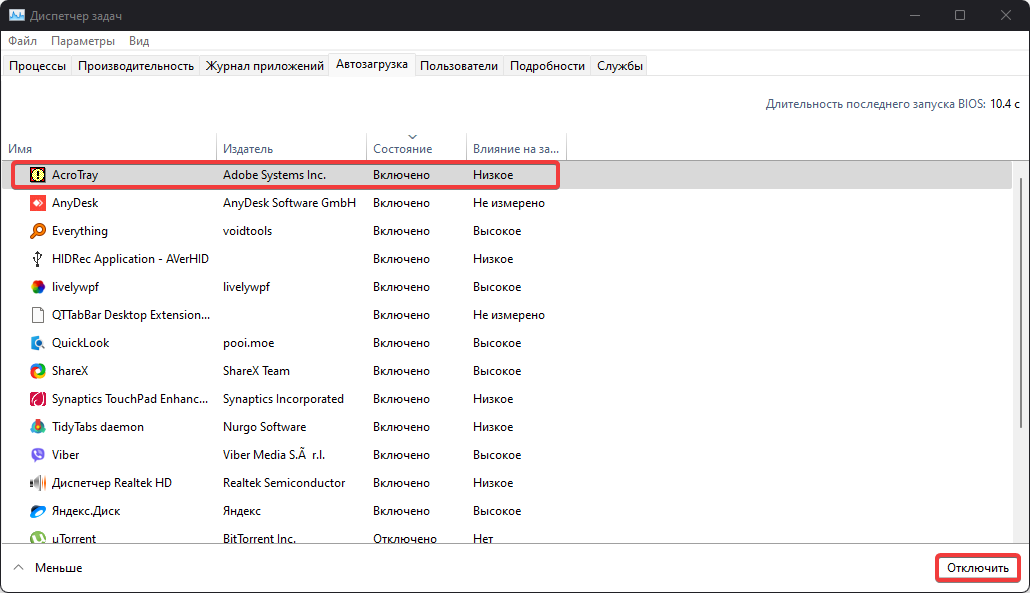Click publisher Synaptics Incorporated
The height and width of the screenshot is (593, 1030).
[x=283, y=399]
